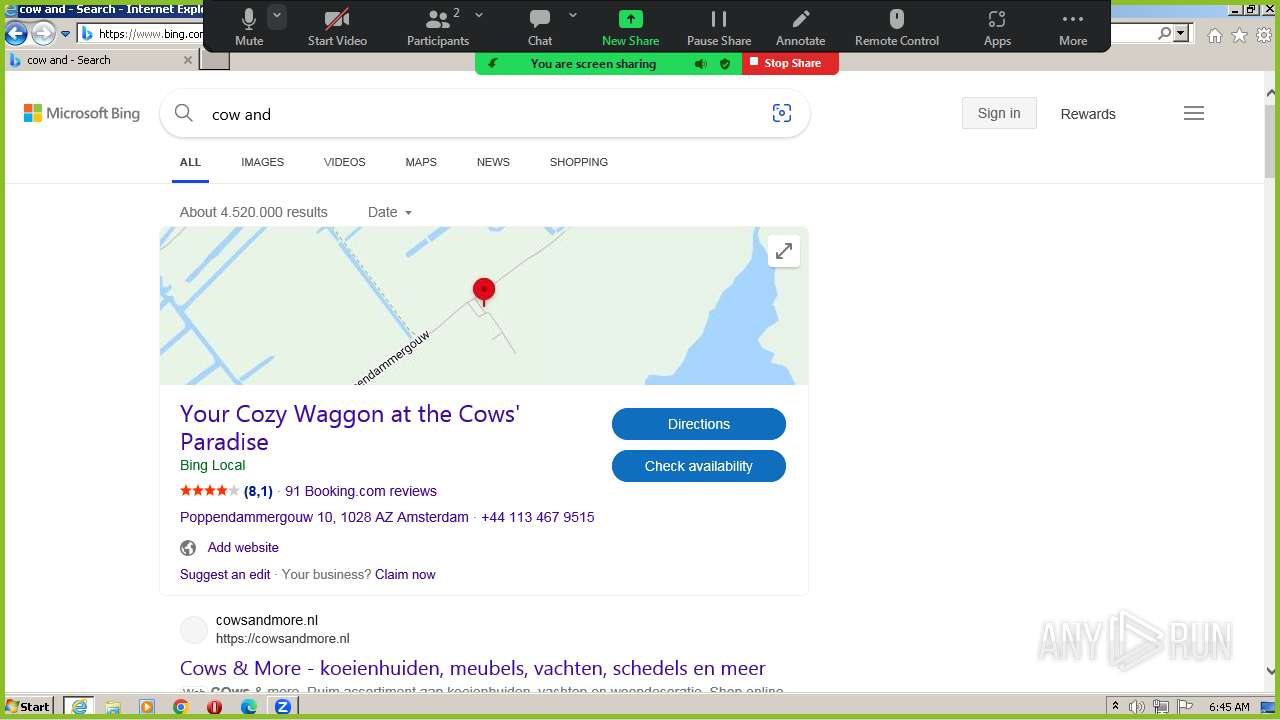
Task: Switch to the NEWS tab
Action: pyautogui.click(x=493, y=162)
